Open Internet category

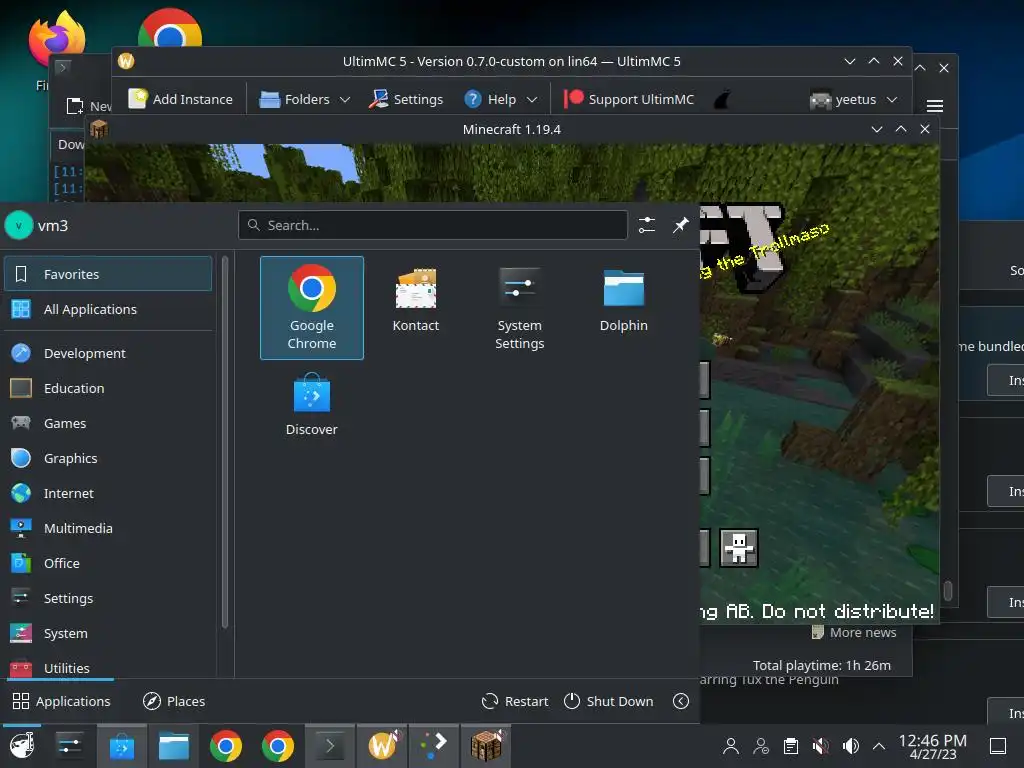click(x=108, y=493)
